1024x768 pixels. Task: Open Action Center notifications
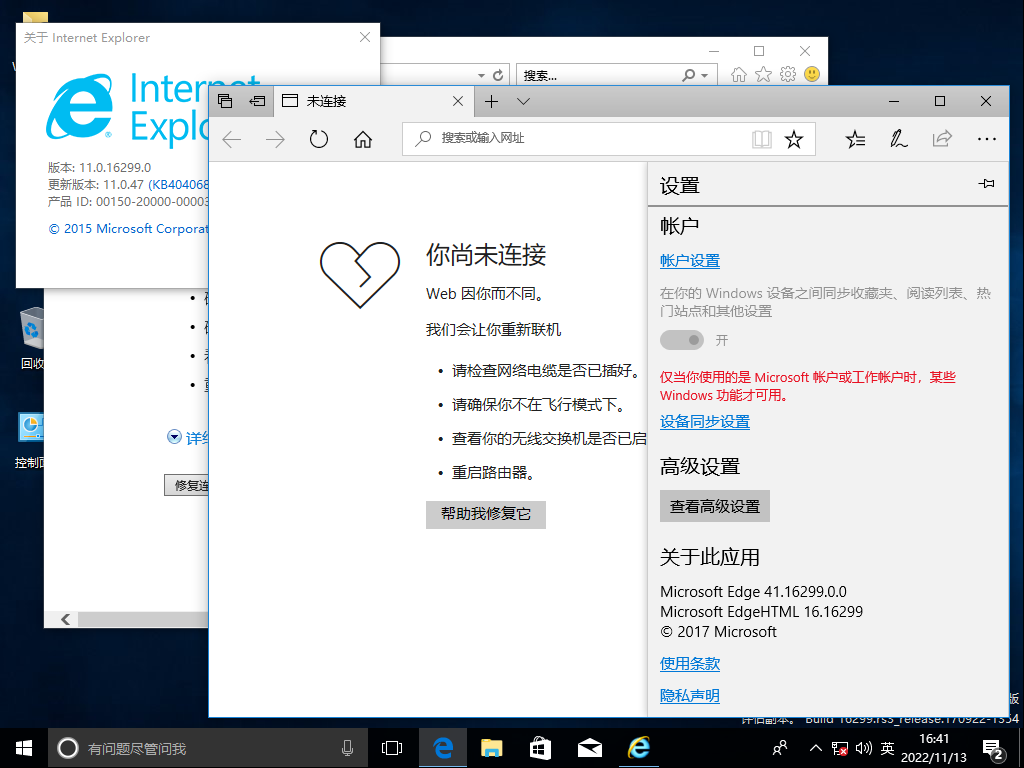[993, 748]
